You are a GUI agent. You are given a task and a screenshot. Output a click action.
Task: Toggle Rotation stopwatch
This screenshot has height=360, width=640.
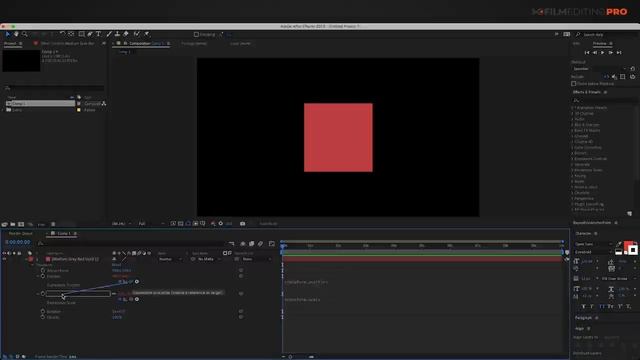42,311
